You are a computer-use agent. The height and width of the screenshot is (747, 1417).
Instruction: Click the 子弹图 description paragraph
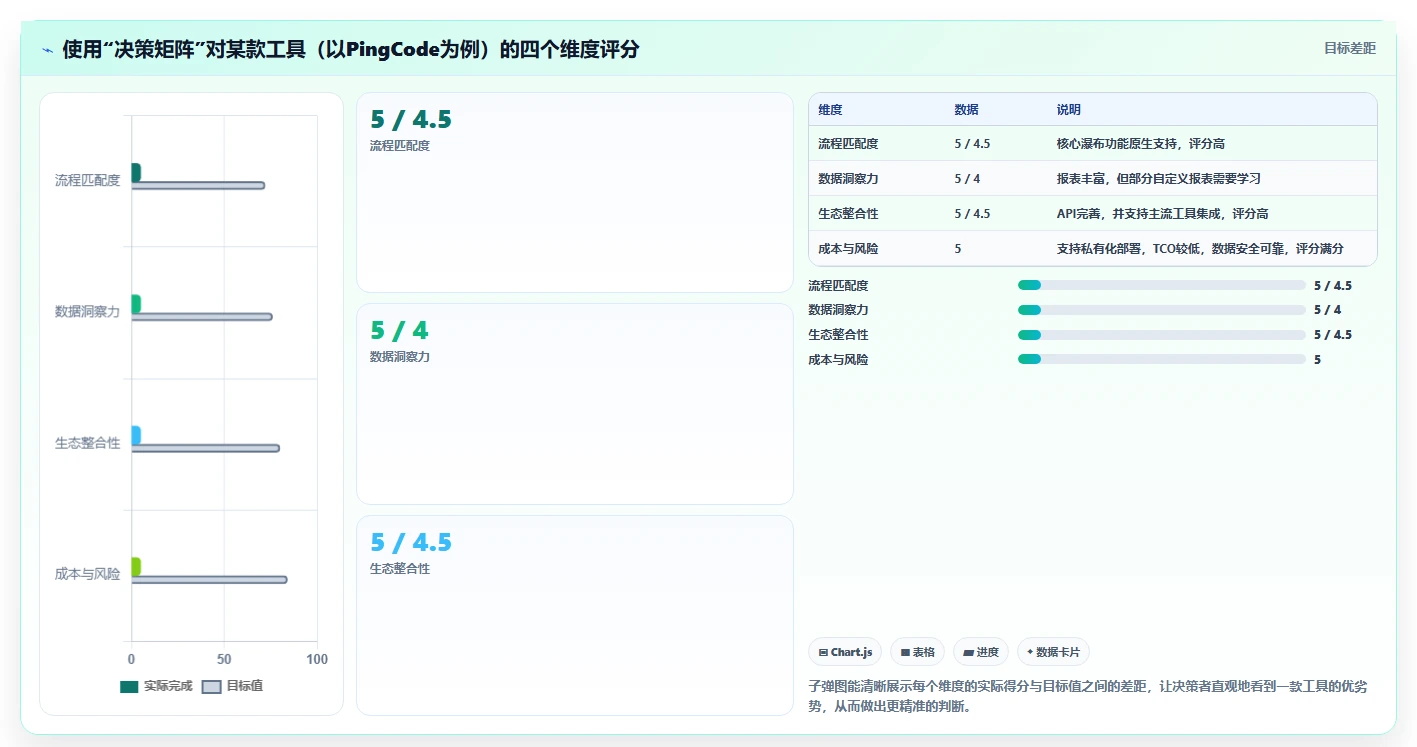pyautogui.click(x=1088, y=697)
